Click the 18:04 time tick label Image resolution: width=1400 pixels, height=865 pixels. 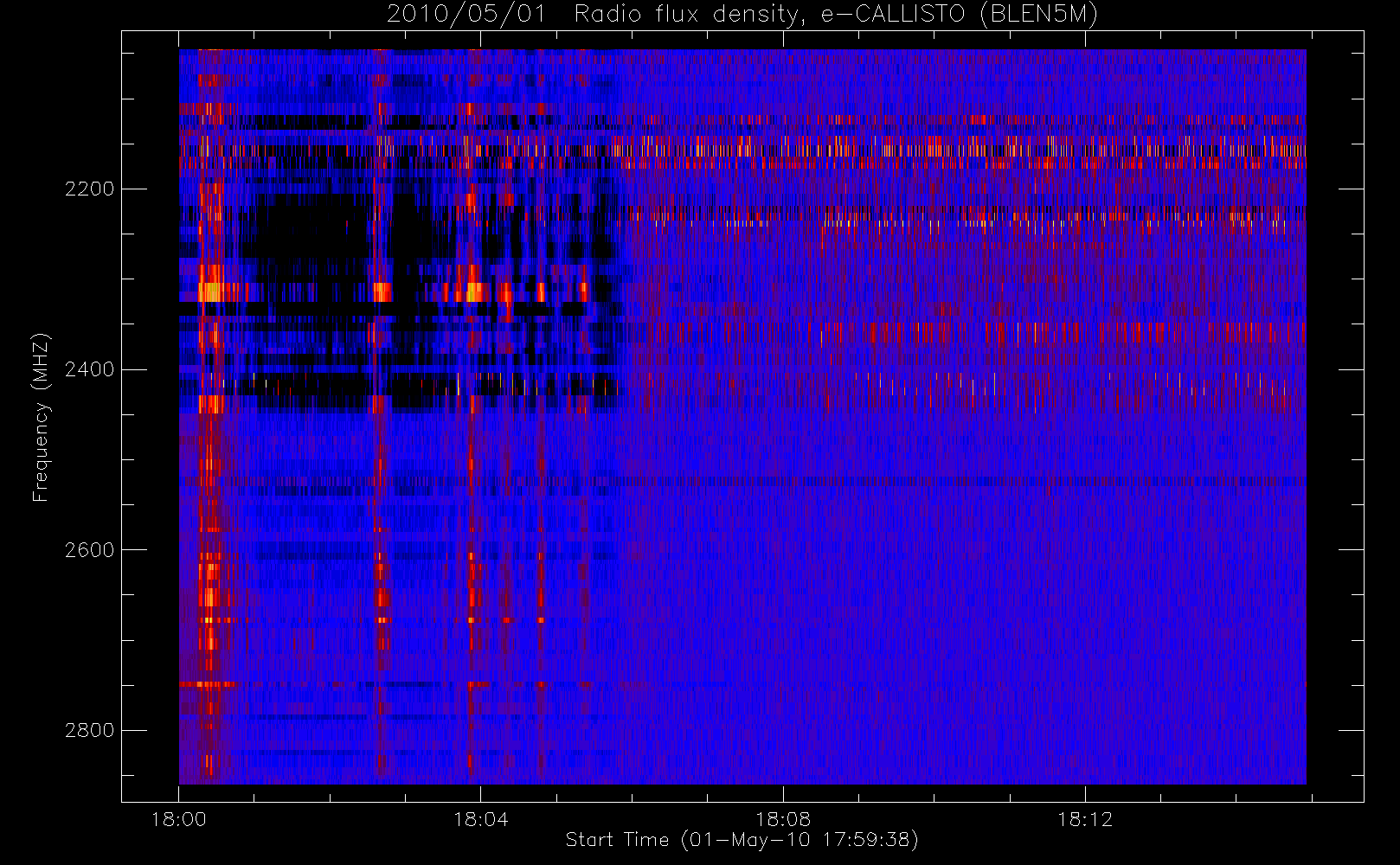[x=481, y=819]
